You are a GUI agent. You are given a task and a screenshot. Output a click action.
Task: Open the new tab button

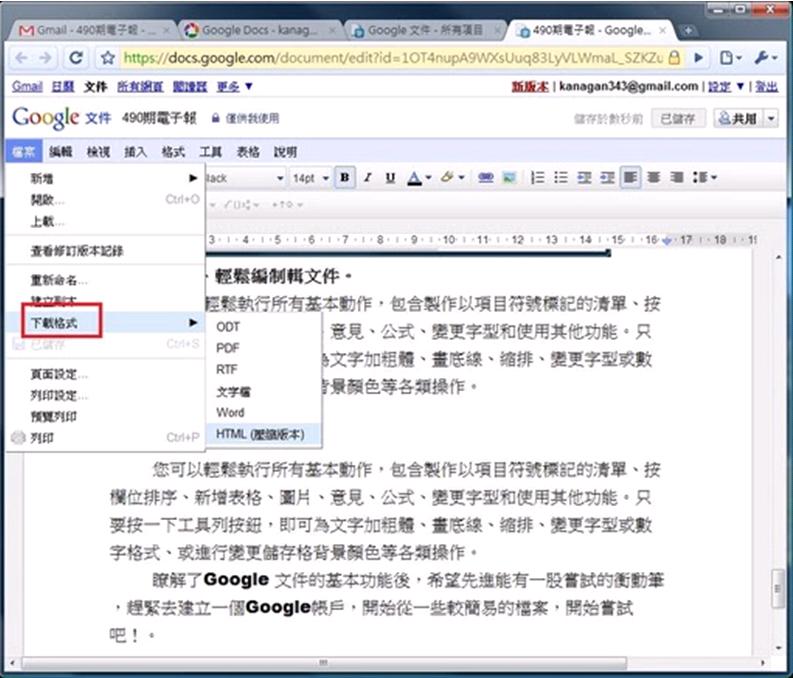(x=688, y=30)
